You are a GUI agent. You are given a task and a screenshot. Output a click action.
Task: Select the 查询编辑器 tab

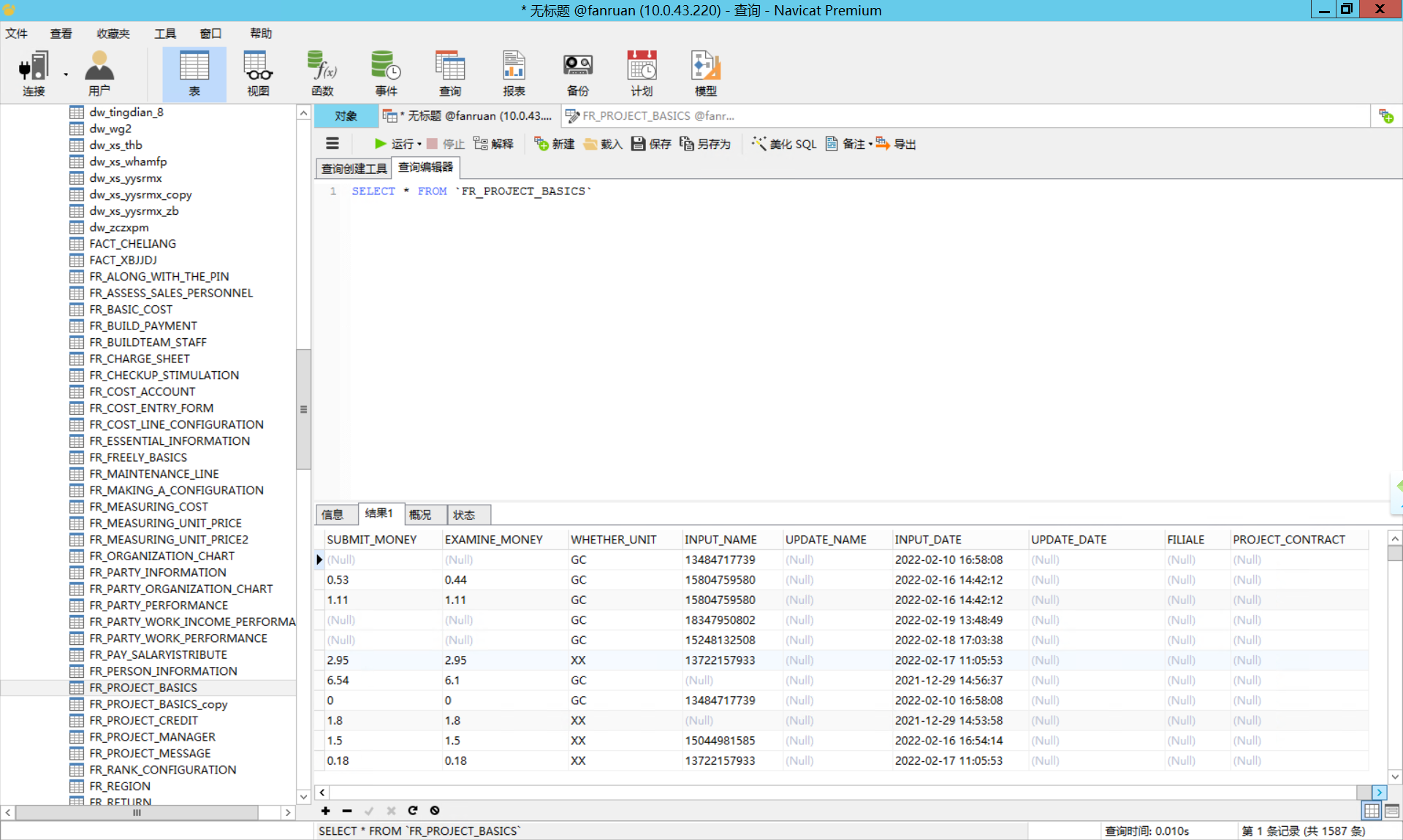click(426, 167)
